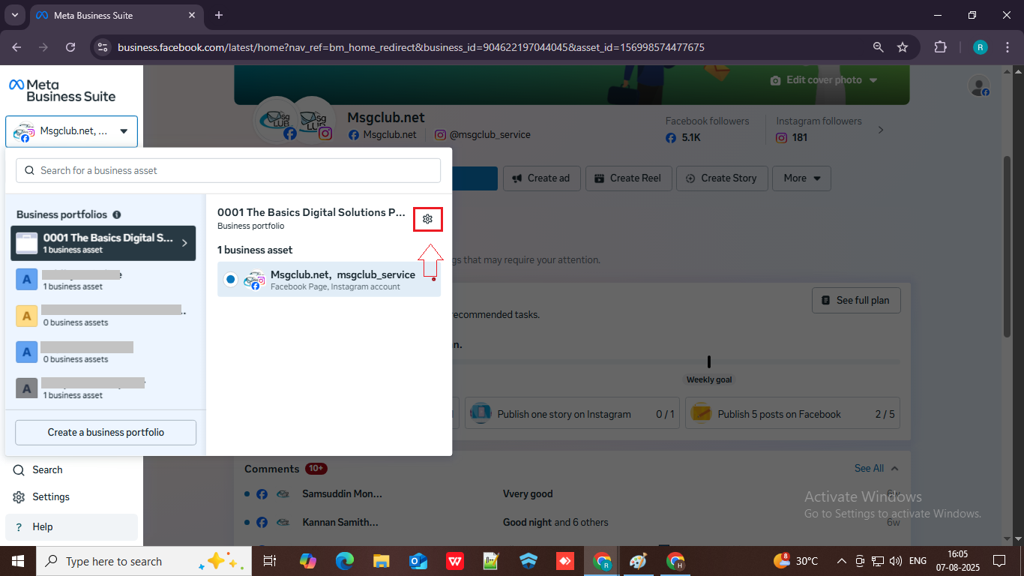Reload the current browser page
This screenshot has width=1024, height=576.
click(x=71, y=47)
